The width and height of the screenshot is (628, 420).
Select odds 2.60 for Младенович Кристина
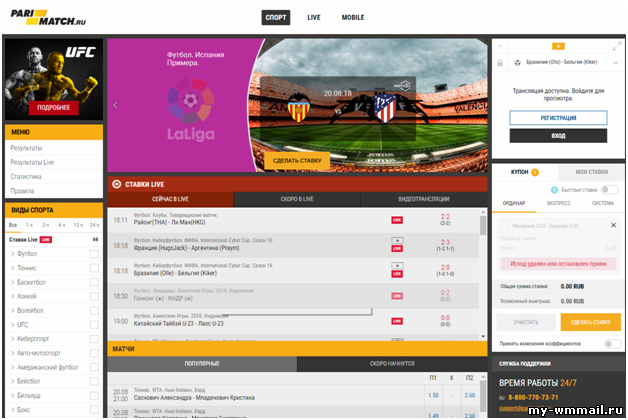(469, 395)
